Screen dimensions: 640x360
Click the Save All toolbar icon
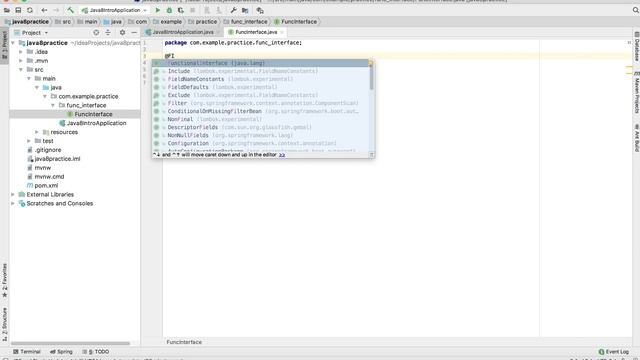(18, 10)
